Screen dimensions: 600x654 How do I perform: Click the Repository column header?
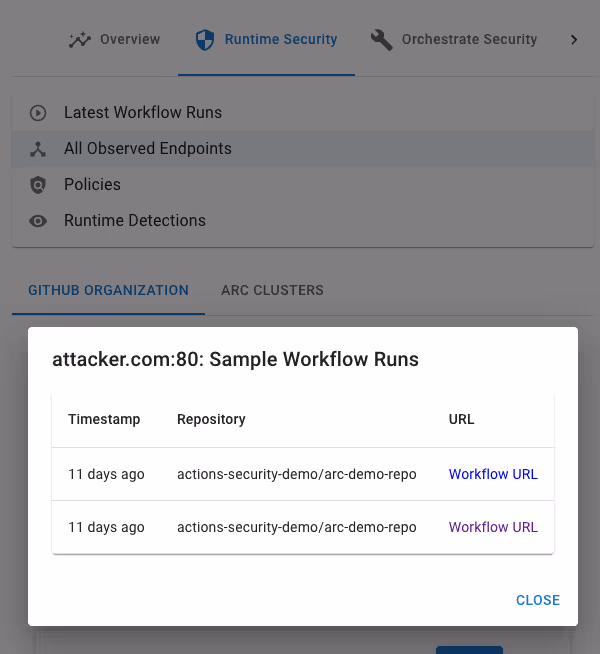tap(211, 419)
